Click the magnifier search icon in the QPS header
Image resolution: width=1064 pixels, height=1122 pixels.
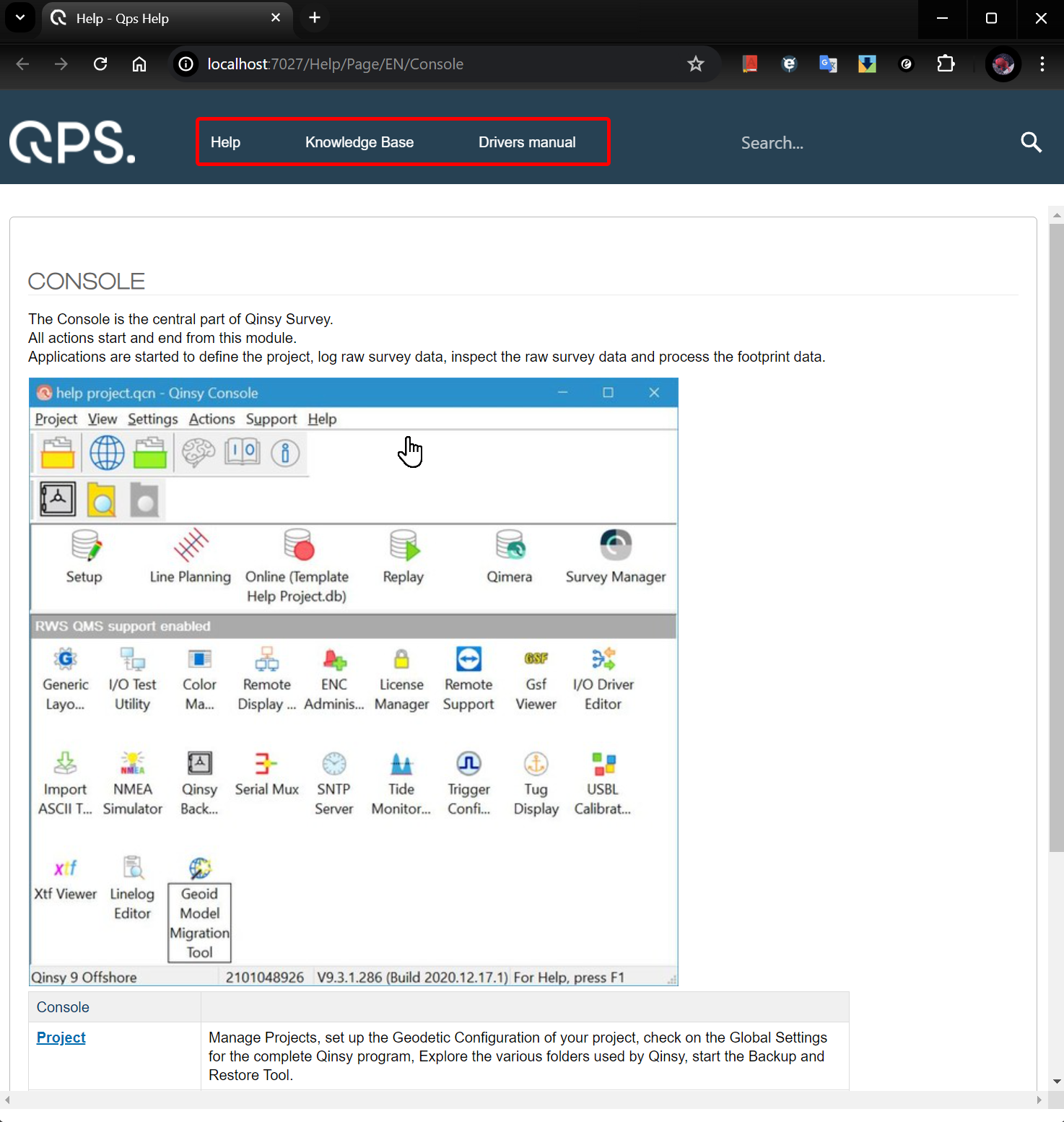(x=1032, y=142)
